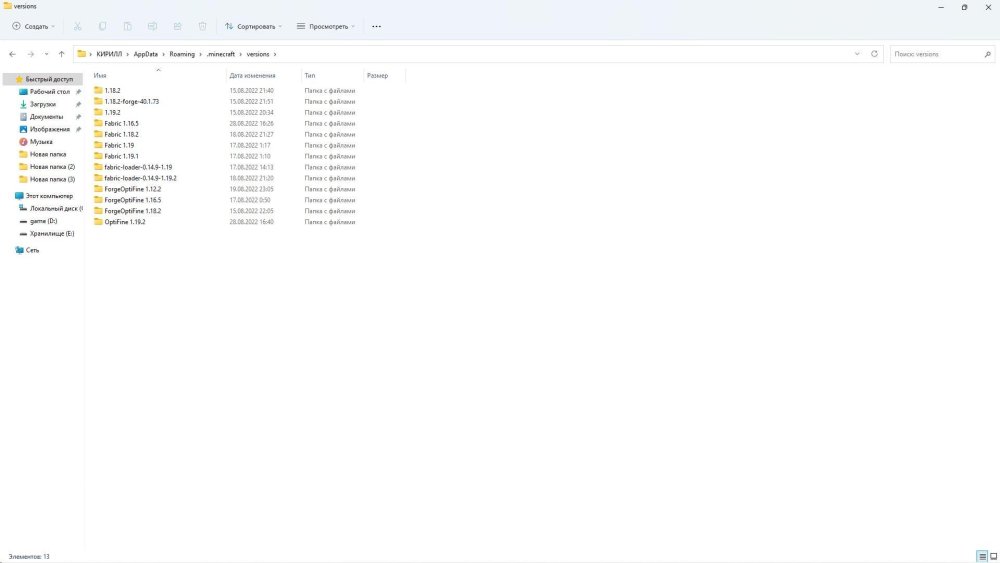Image resolution: width=1000 pixels, height=563 pixels.
Task: Select folder ForgeOptiFine 1.18.2
Action: tap(133, 211)
